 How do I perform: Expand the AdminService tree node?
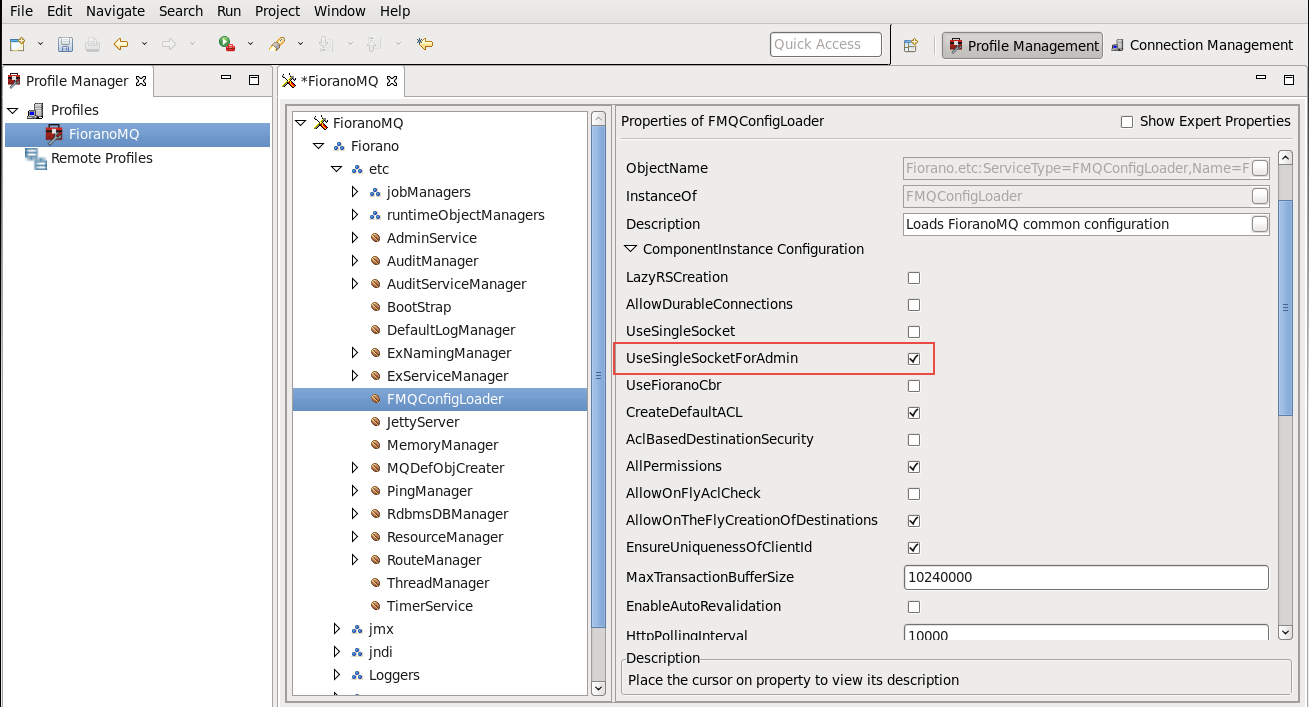tap(355, 238)
